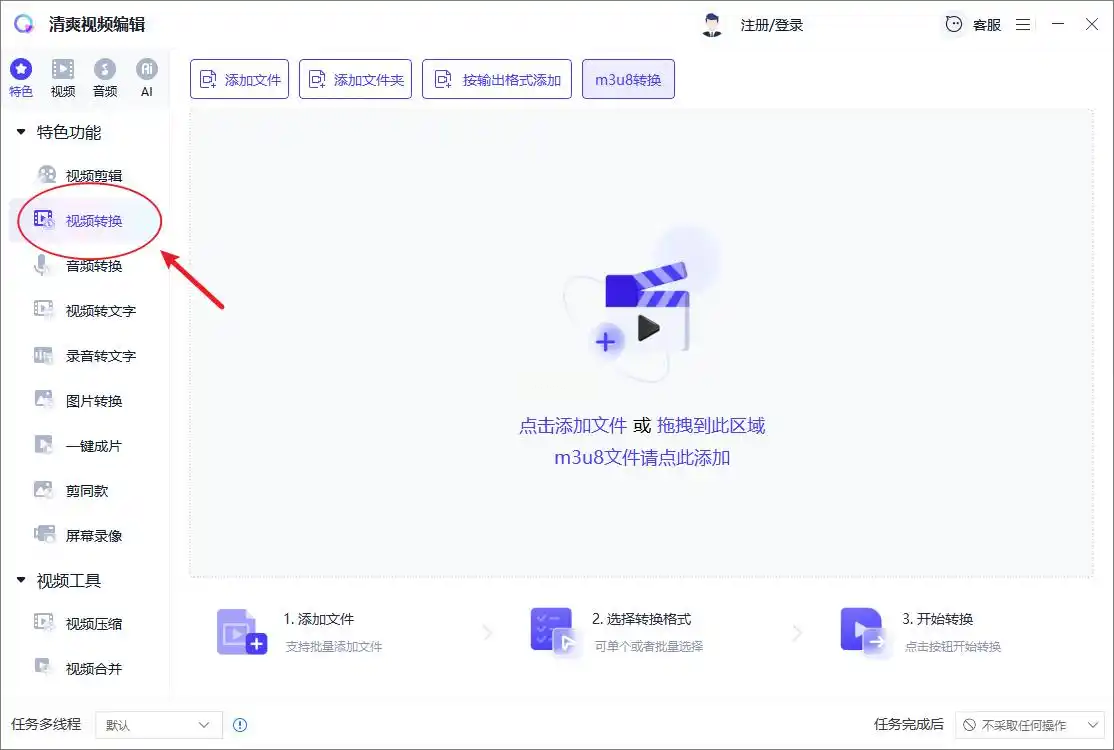Image resolution: width=1114 pixels, height=750 pixels.
Task: Click the 剪同款 sidebar icon
Action: [x=44, y=490]
